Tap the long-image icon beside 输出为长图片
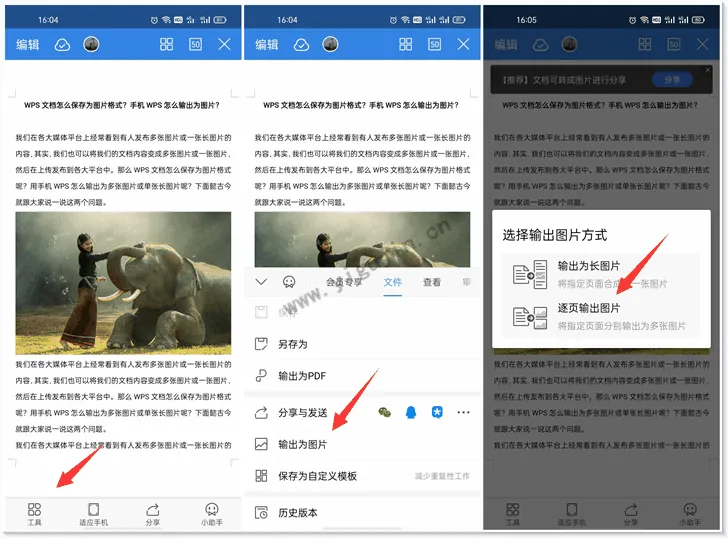Viewport: 728px width, 539px height. [x=530, y=274]
